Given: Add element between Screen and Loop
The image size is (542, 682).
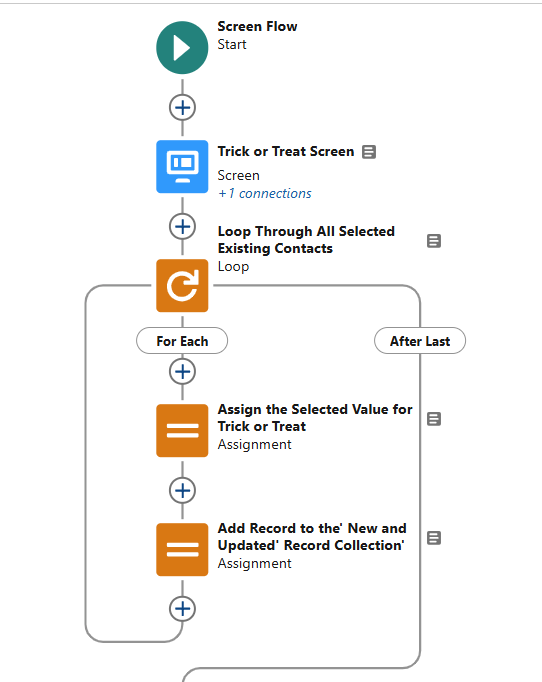Looking at the screenshot, I should coord(182,227).
